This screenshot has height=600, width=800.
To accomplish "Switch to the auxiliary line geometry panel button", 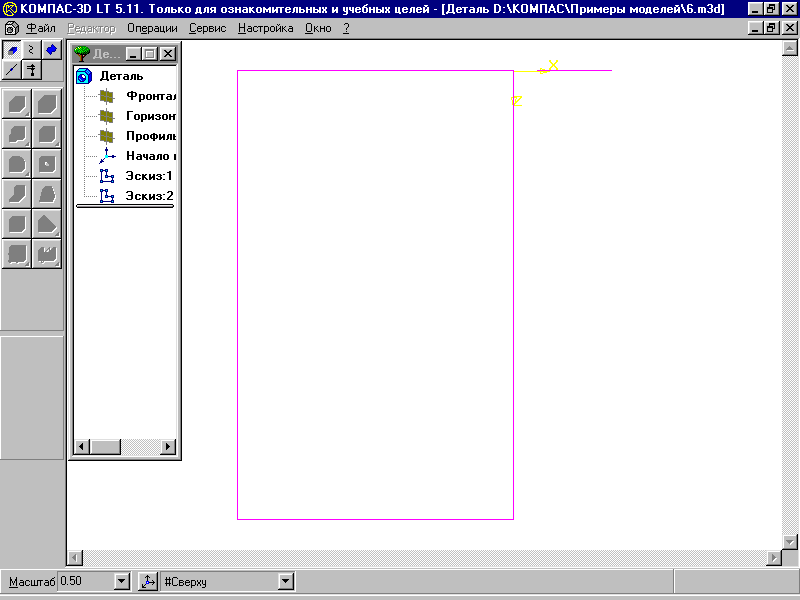I will [12, 70].
